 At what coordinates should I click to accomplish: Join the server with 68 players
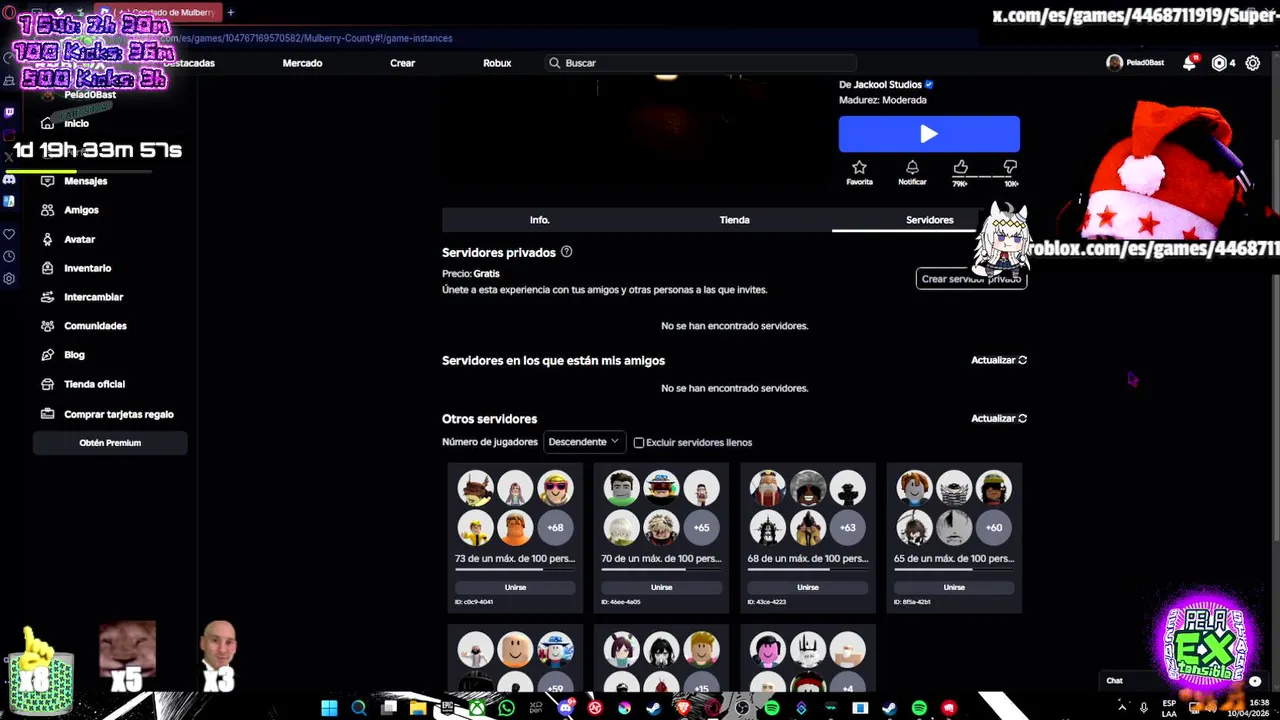(807, 587)
